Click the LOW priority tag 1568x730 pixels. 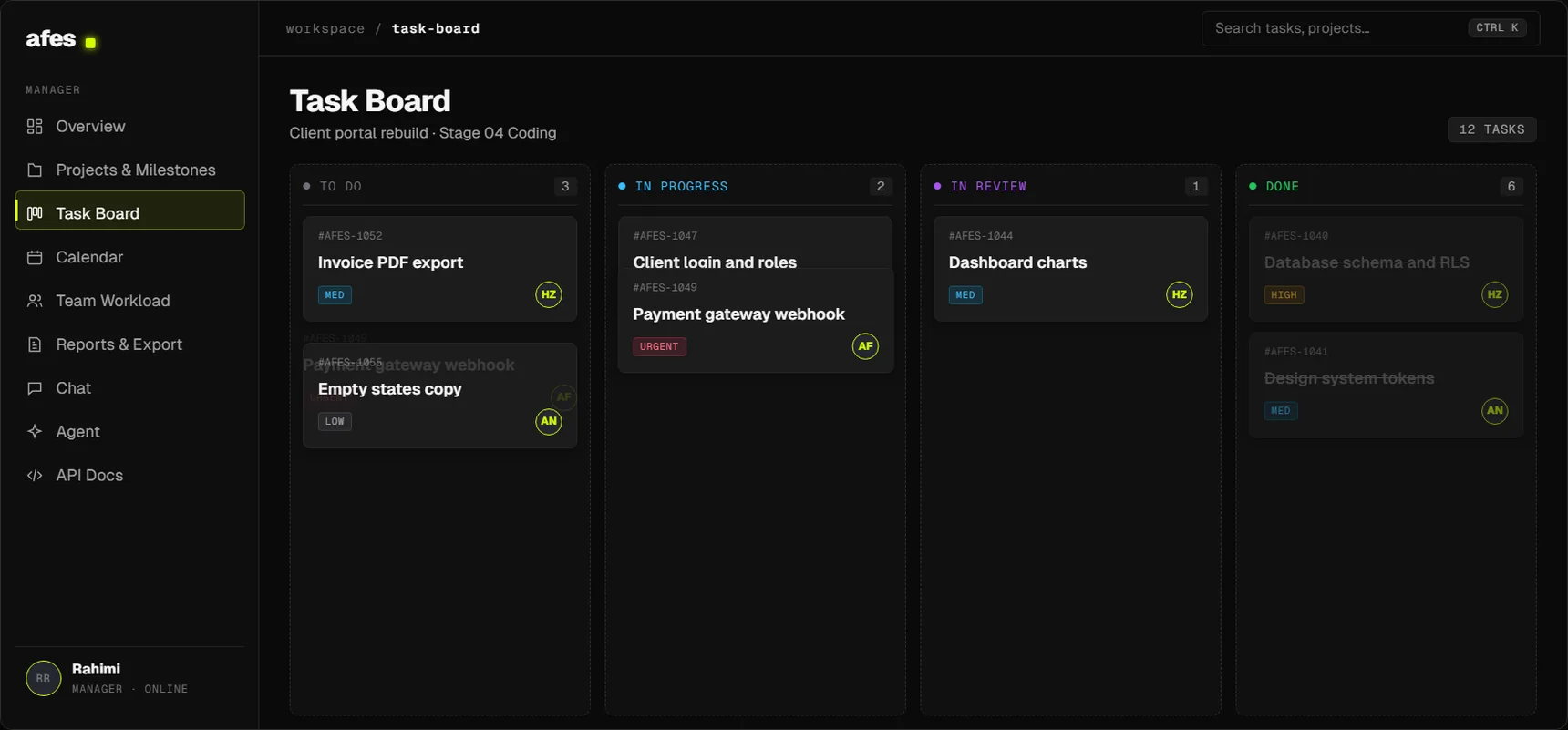click(x=335, y=422)
